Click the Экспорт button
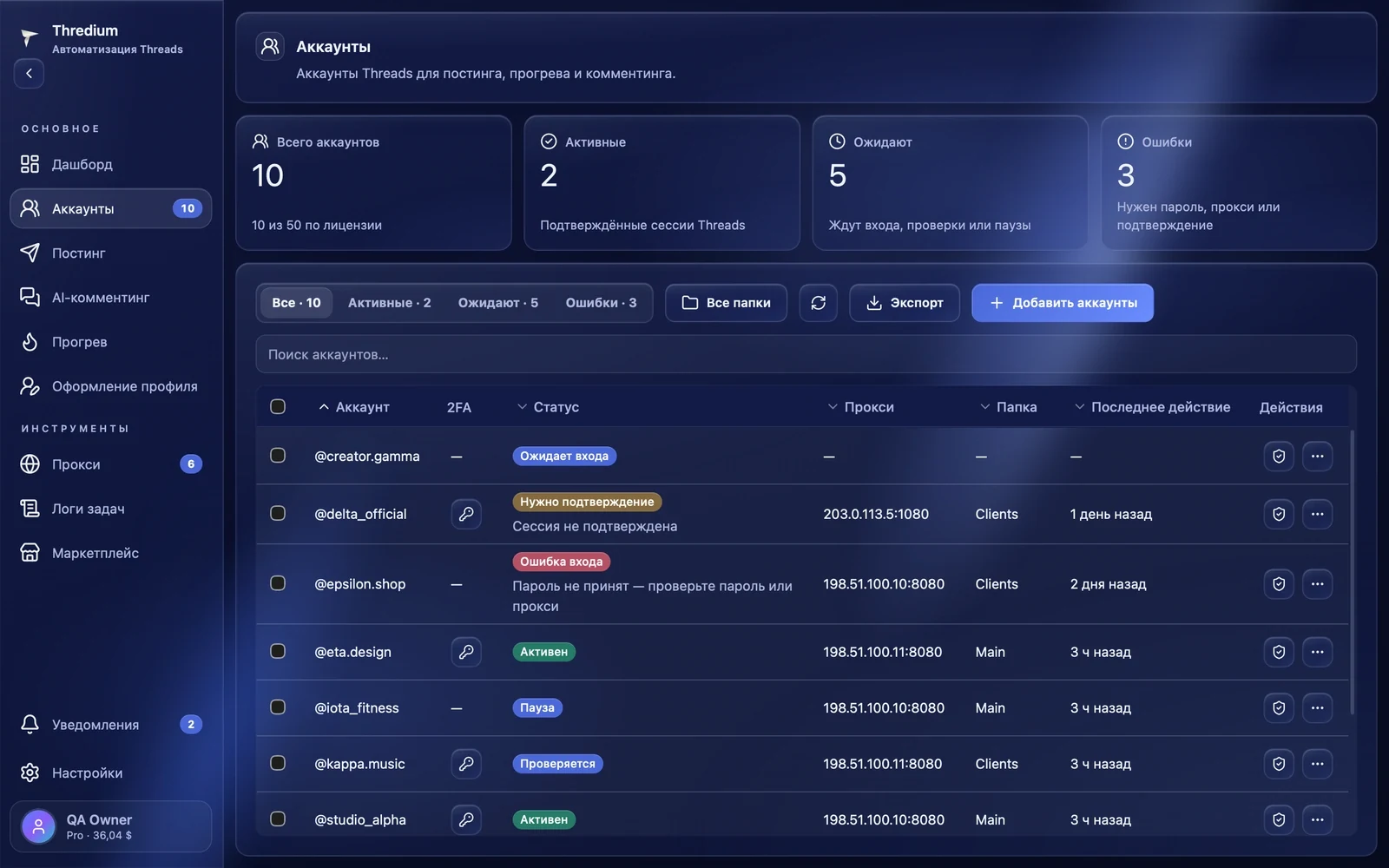The width and height of the screenshot is (1389, 868). coord(905,303)
